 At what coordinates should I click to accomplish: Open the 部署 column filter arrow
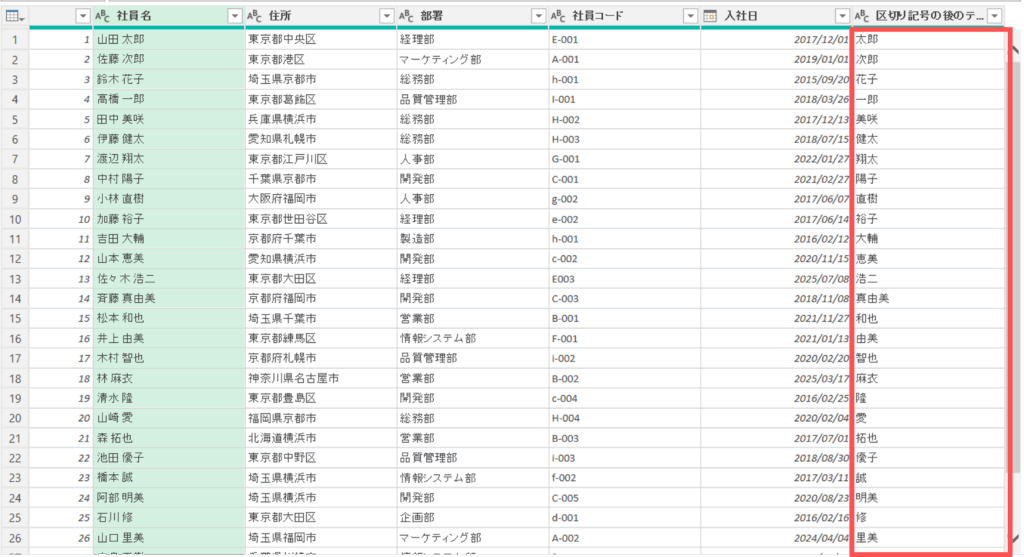point(538,16)
